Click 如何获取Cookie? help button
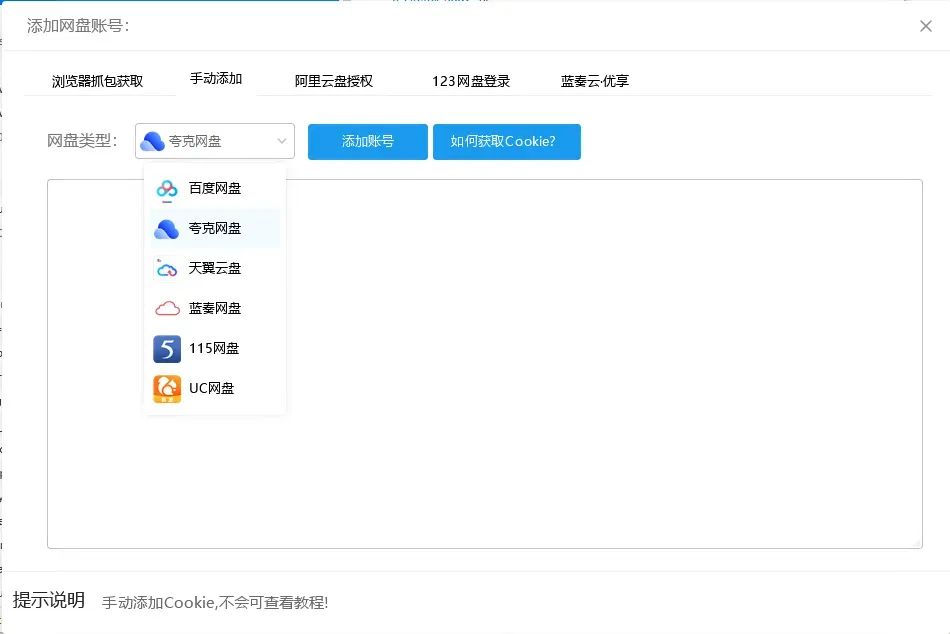Image resolution: width=950 pixels, height=634 pixels. pyautogui.click(x=507, y=142)
